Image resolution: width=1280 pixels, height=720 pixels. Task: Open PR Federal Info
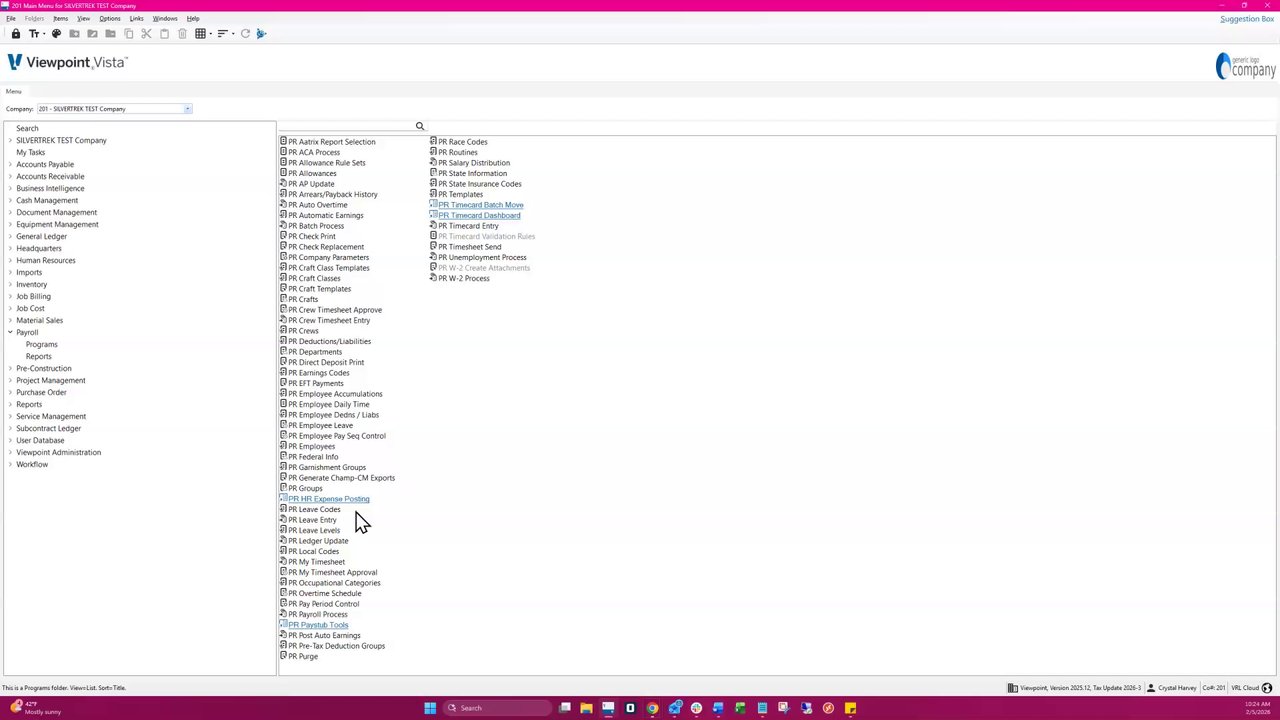click(313, 457)
